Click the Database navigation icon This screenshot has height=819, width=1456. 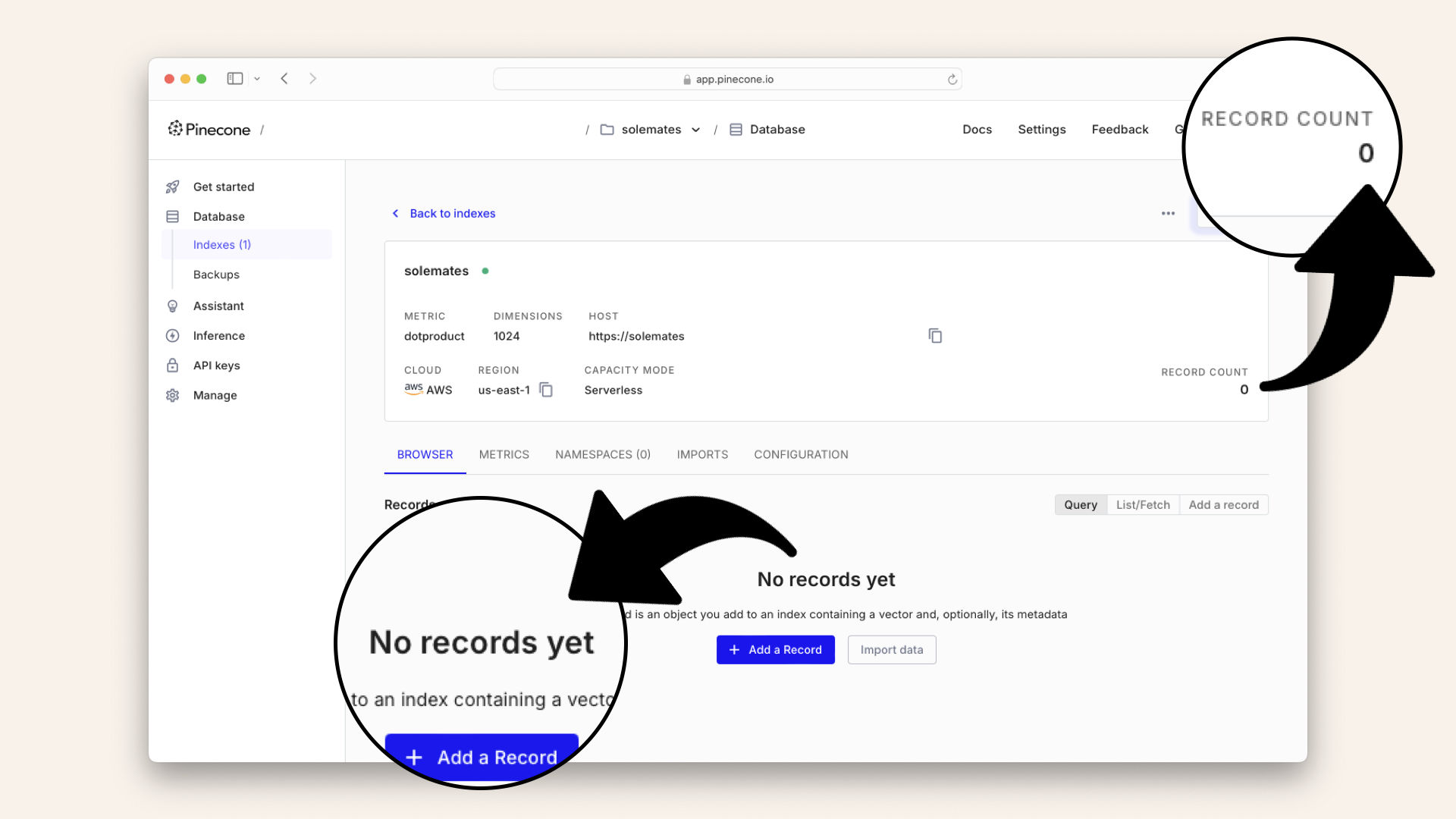(172, 216)
